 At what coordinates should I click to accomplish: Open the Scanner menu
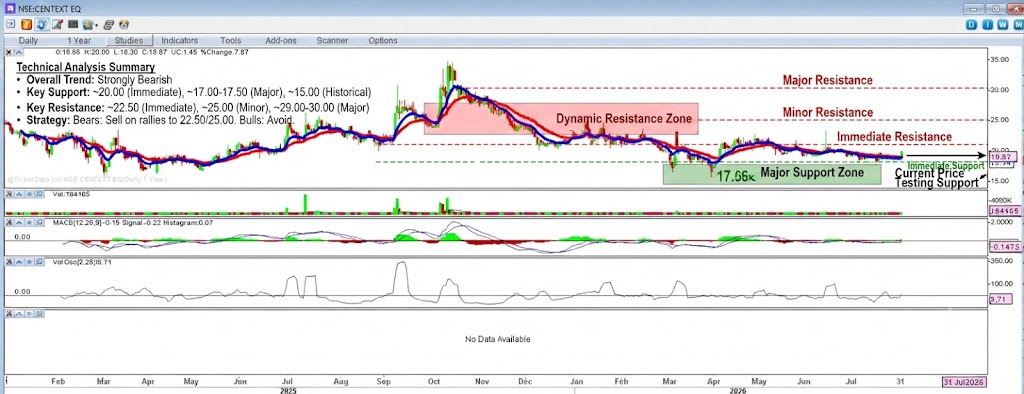point(332,41)
